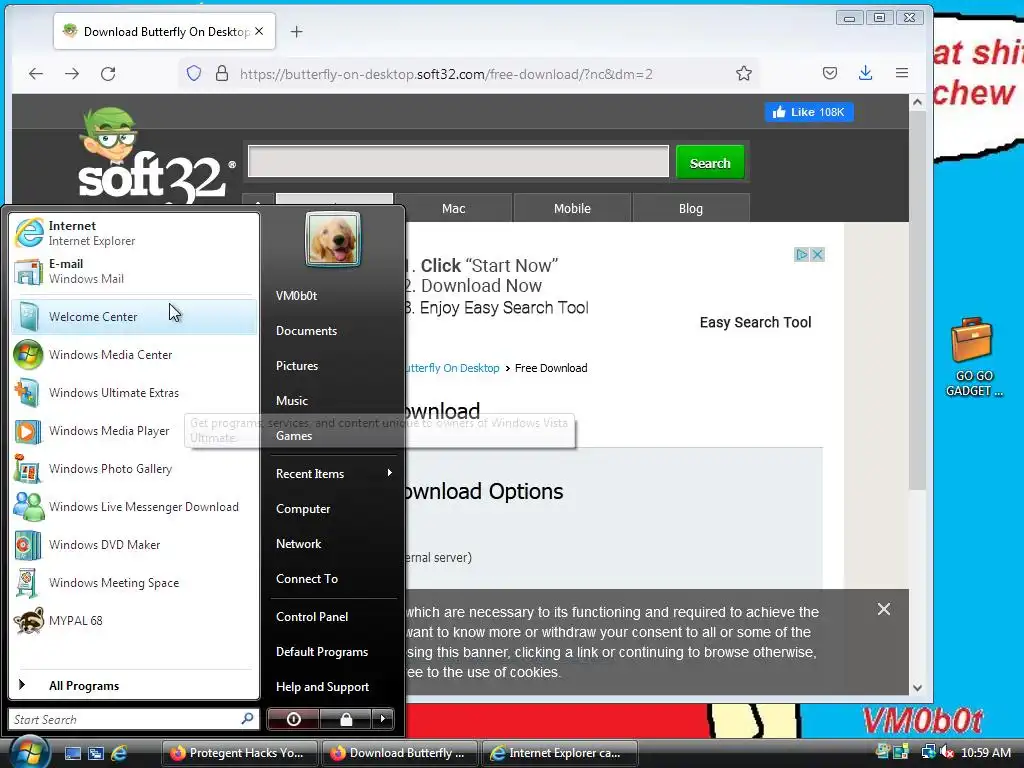Launch Windows DVD Maker
1024x768 pixels.
click(x=134, y=545)
